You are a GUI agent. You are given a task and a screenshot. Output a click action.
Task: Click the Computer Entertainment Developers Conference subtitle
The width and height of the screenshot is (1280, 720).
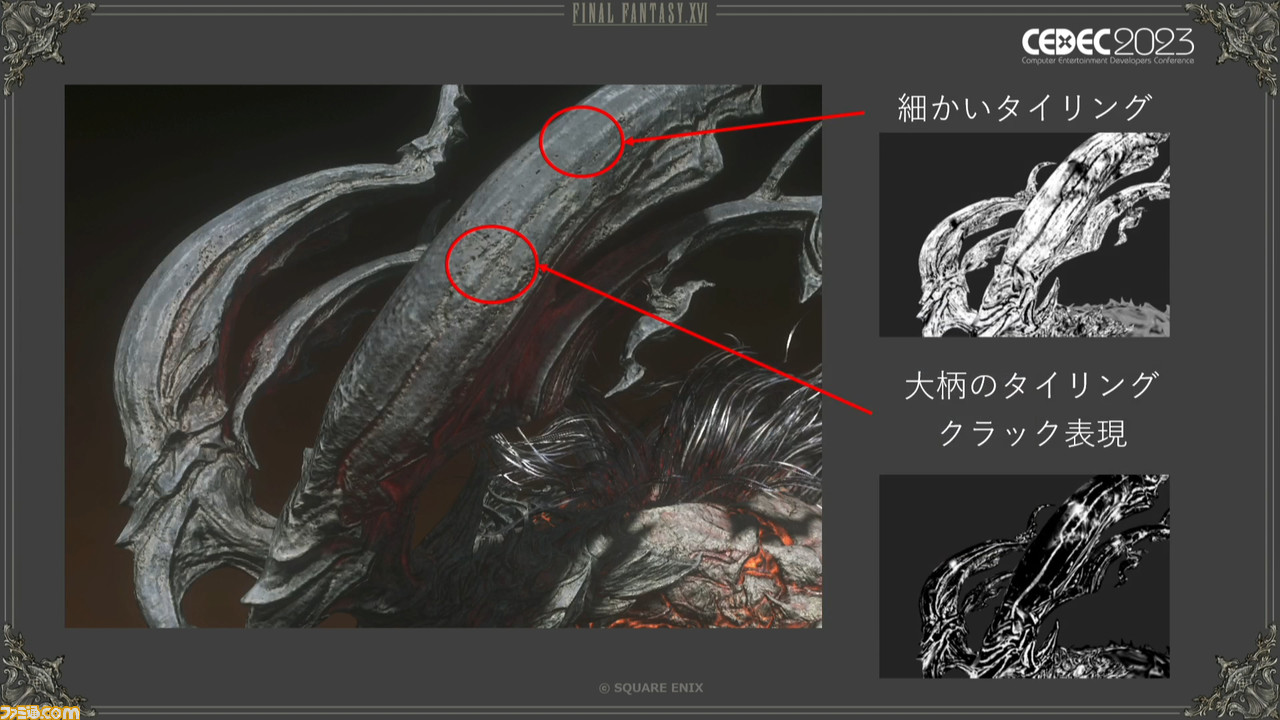click(1107, 61)
